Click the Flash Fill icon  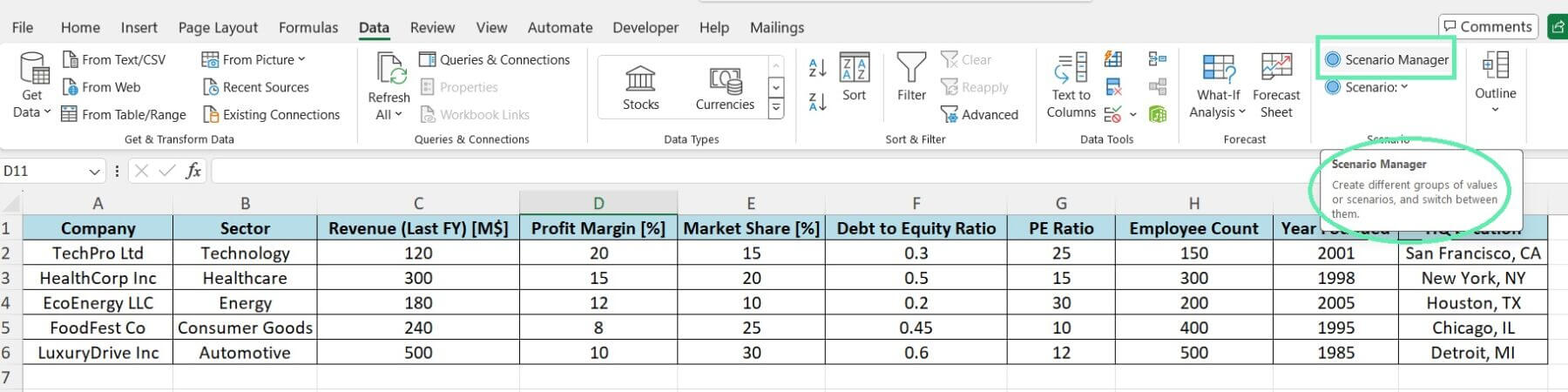coord(1113,59)
